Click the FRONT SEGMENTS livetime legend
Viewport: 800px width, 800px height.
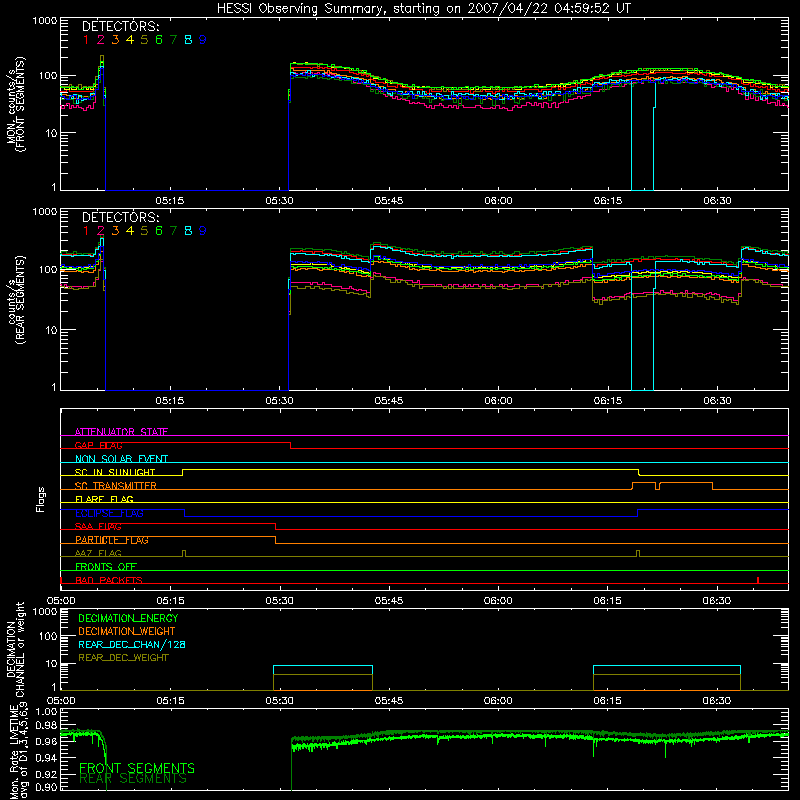point(137,768)
